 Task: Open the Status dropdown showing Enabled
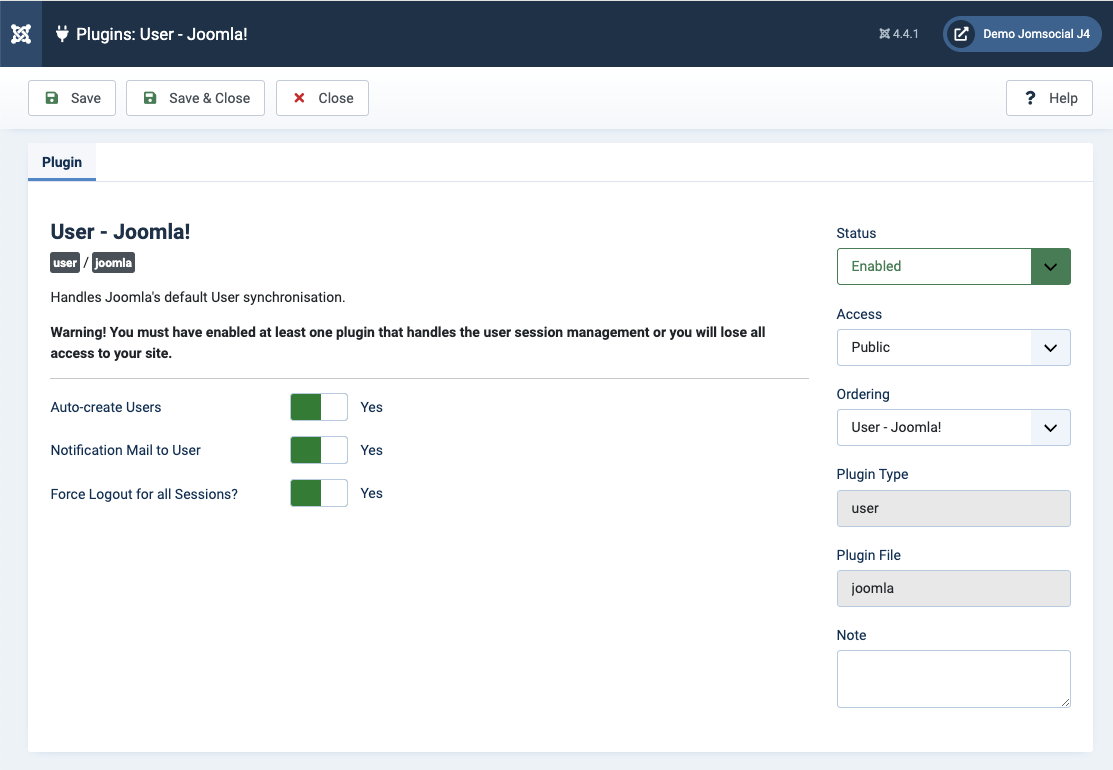953,267
